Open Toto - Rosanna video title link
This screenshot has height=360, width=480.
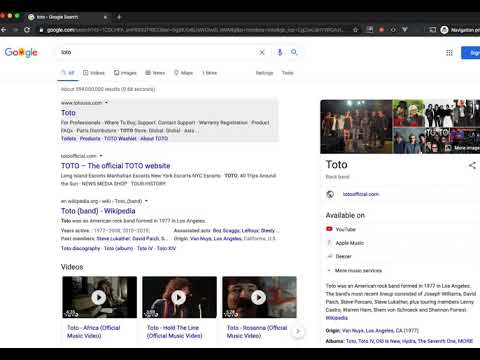click(x=257, y=332)
